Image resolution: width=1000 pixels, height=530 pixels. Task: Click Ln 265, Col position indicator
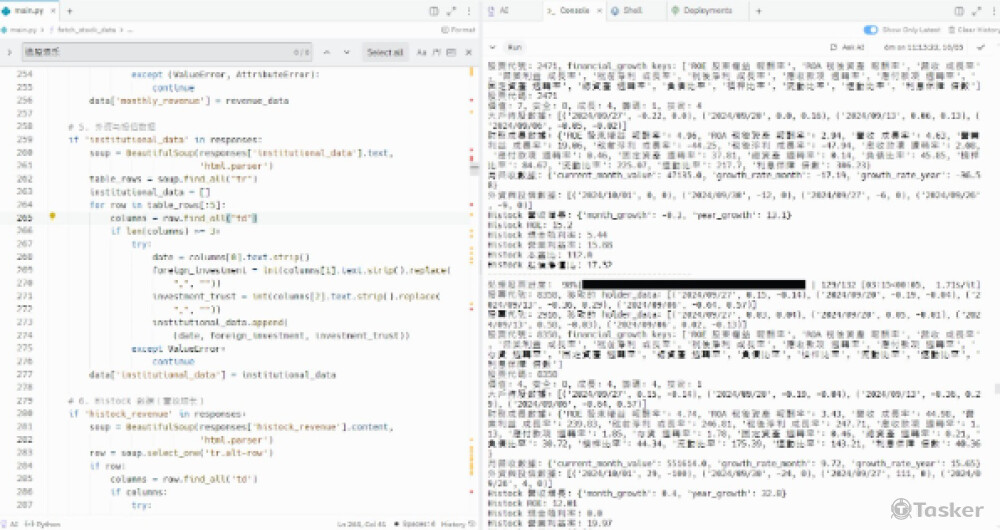tap(361, 524)
